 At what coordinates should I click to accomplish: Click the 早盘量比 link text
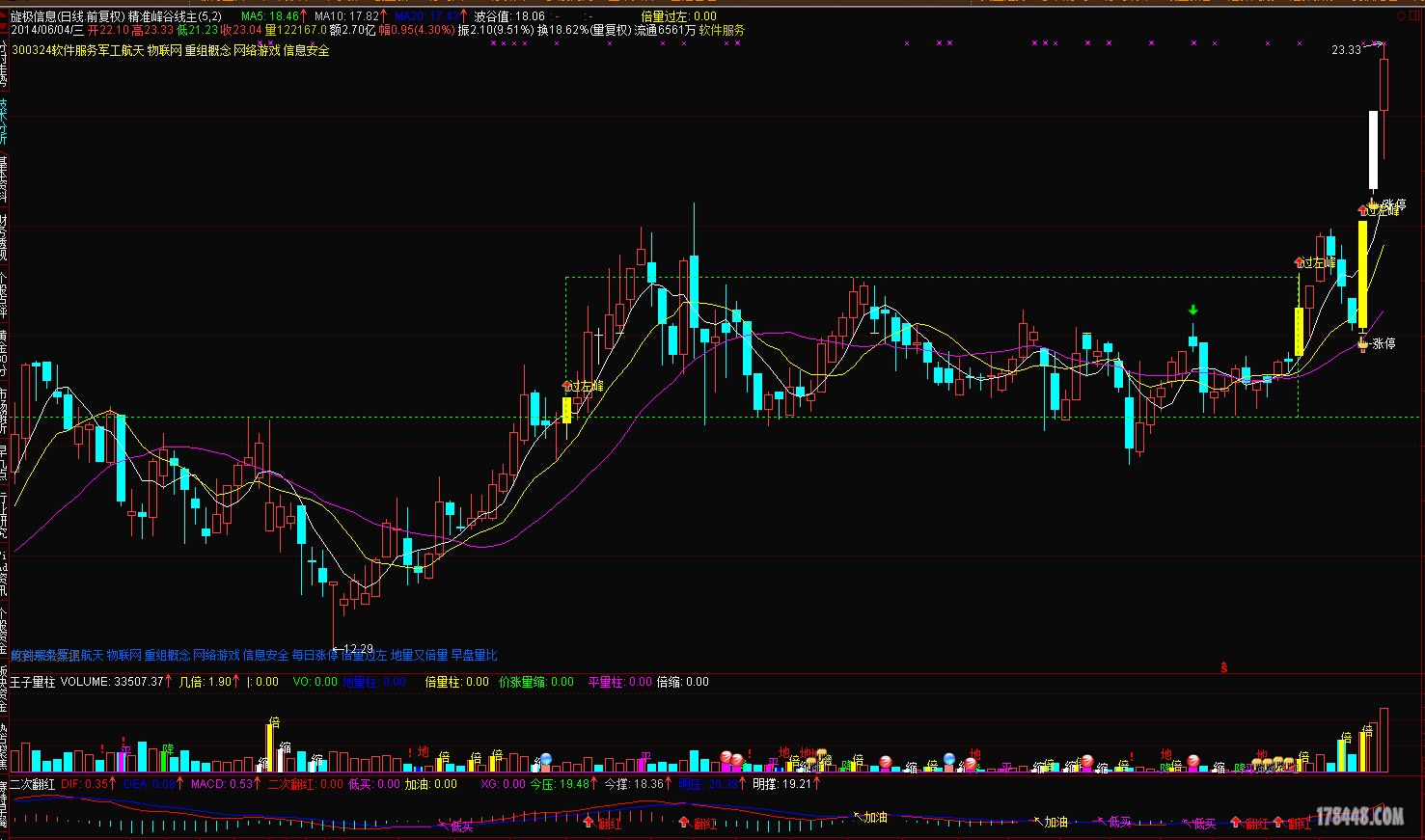474,655
